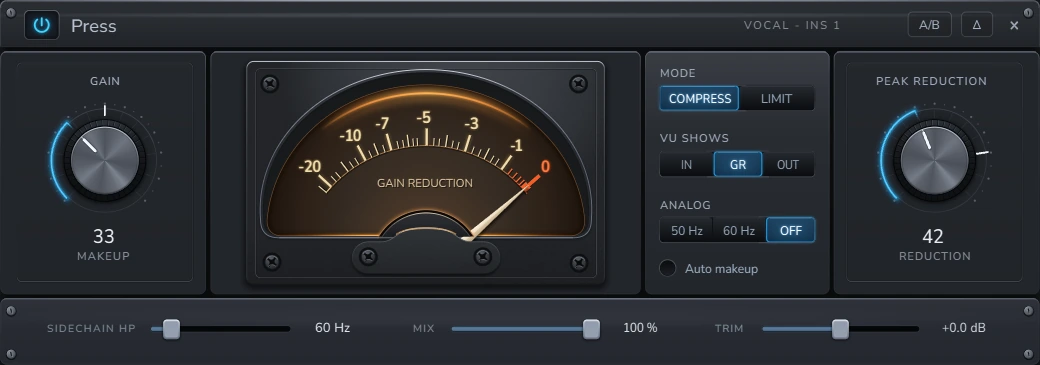The image size is (1040, 365).
Task: Click the makeup value 33
Action: point(104,236)
